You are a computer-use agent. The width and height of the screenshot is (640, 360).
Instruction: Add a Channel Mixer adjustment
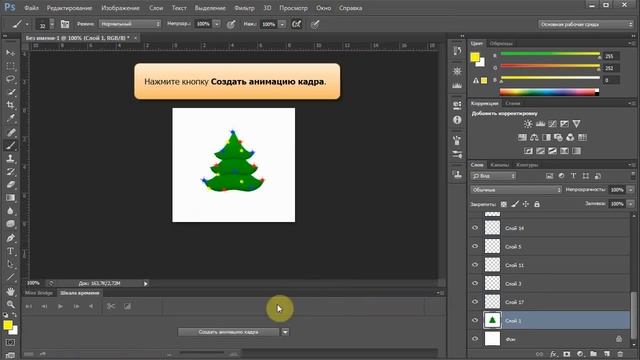(570, 138)
